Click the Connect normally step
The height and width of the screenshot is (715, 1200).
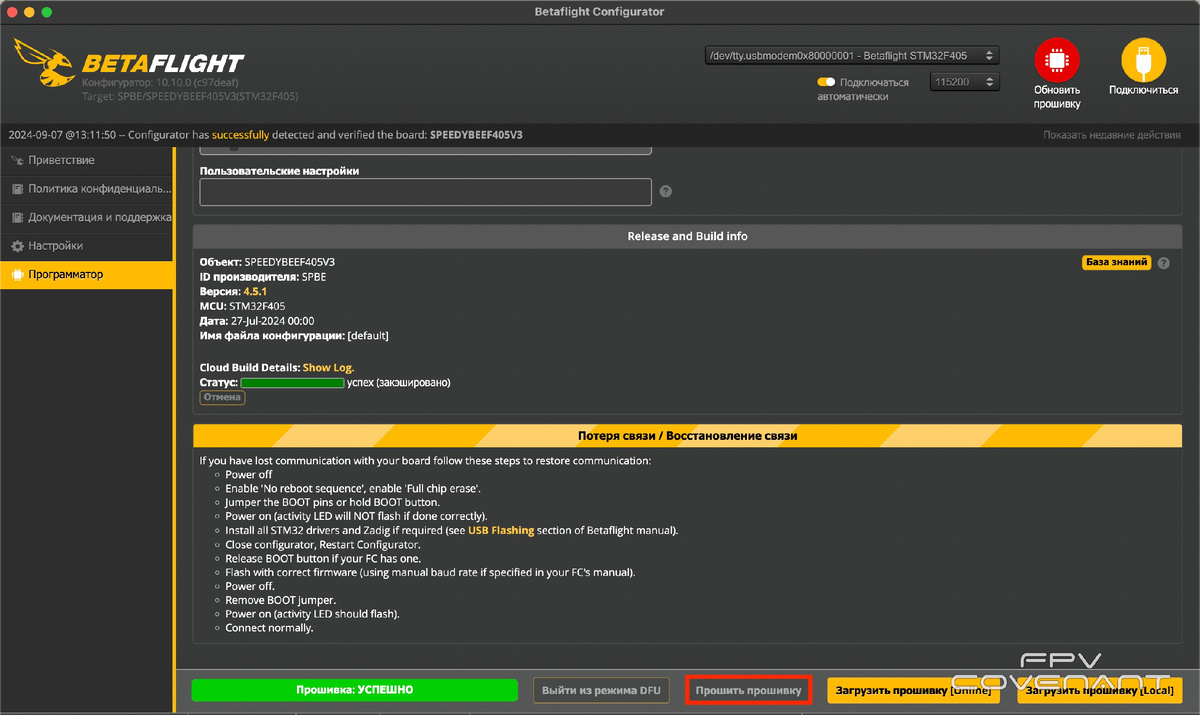(x=269, y=628)
